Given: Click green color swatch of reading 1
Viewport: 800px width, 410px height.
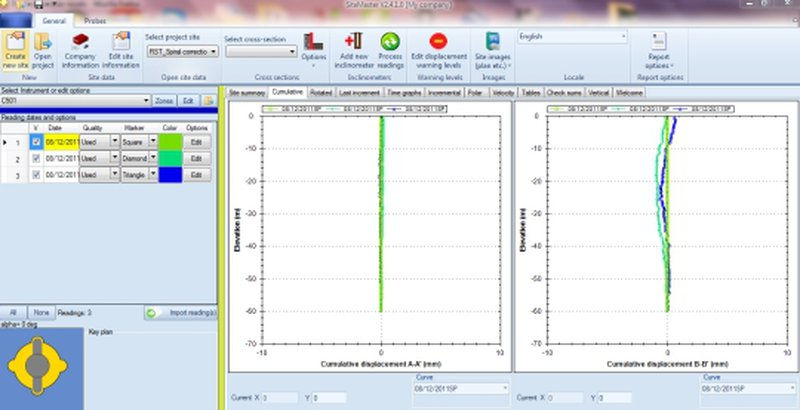Looking at the screenshot, I should point(170,142).
